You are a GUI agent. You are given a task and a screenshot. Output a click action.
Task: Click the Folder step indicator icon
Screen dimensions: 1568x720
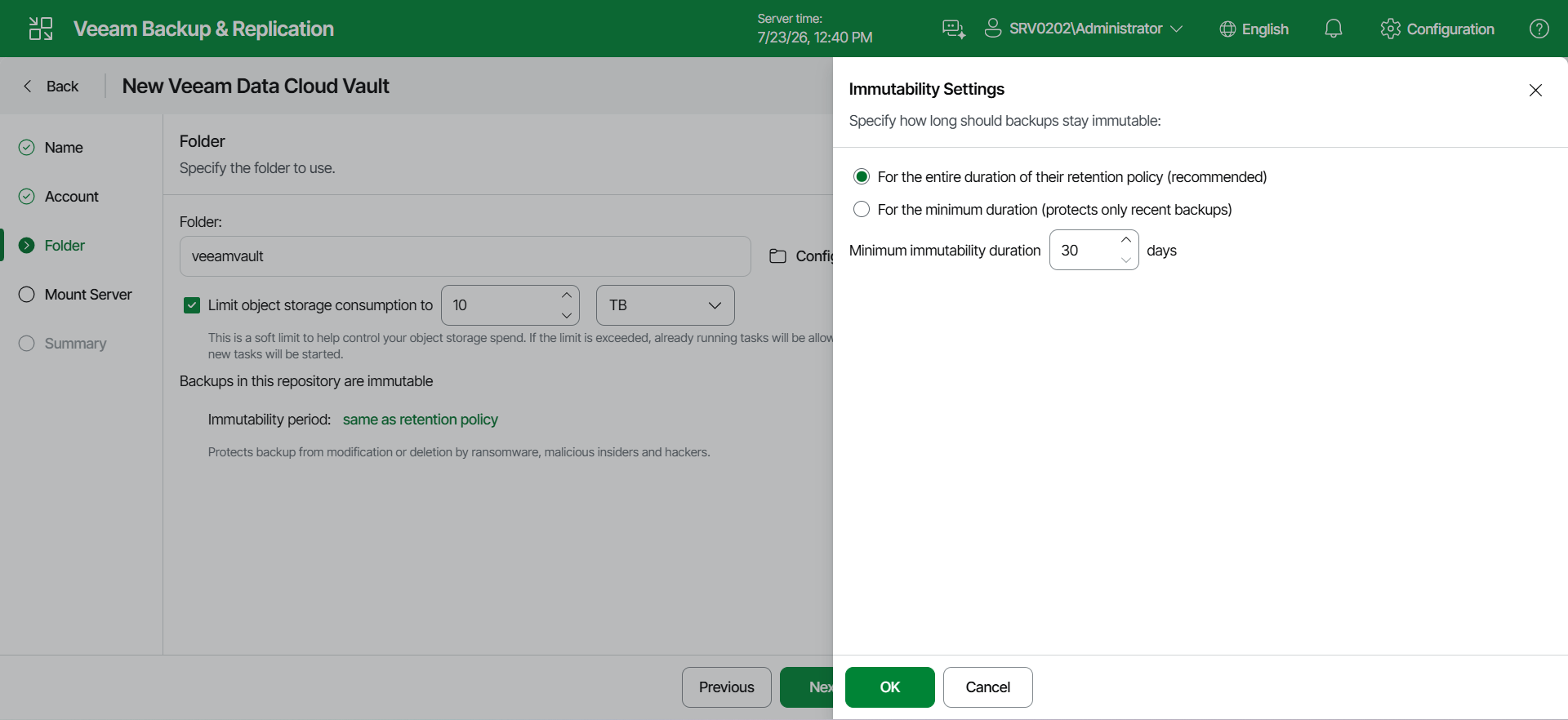coord(27,246)
